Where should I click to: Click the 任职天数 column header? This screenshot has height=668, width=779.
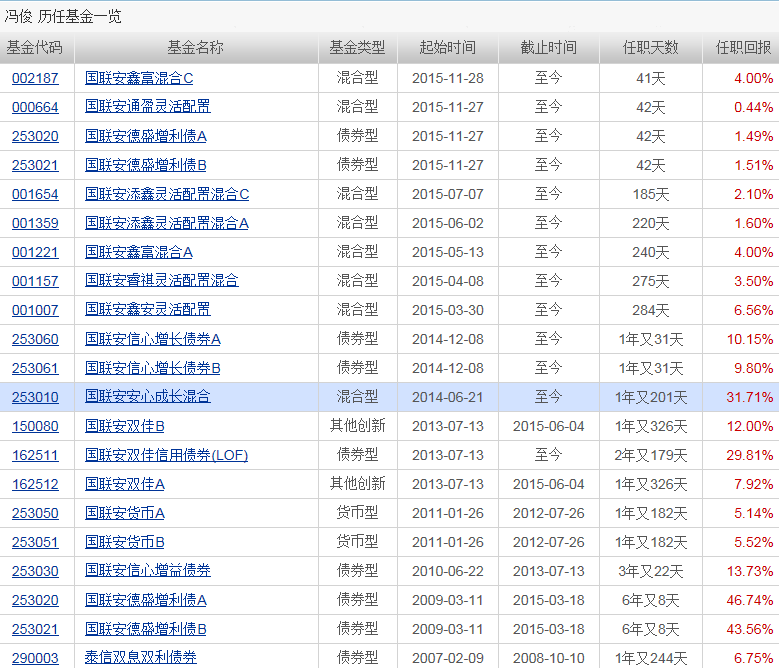tap(651, 48)
